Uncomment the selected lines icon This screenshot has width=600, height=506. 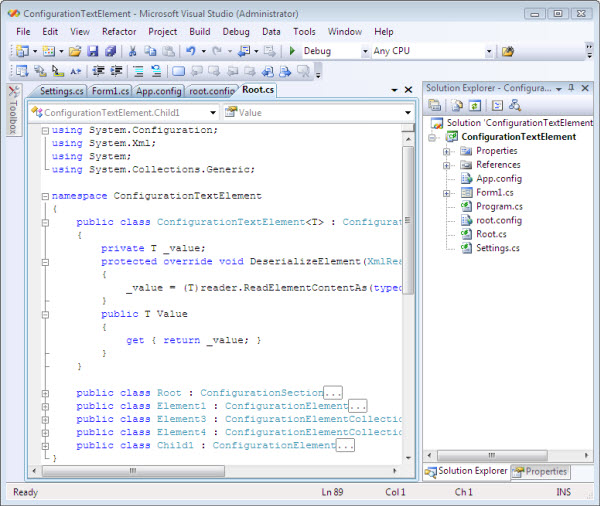click(156, 71)
